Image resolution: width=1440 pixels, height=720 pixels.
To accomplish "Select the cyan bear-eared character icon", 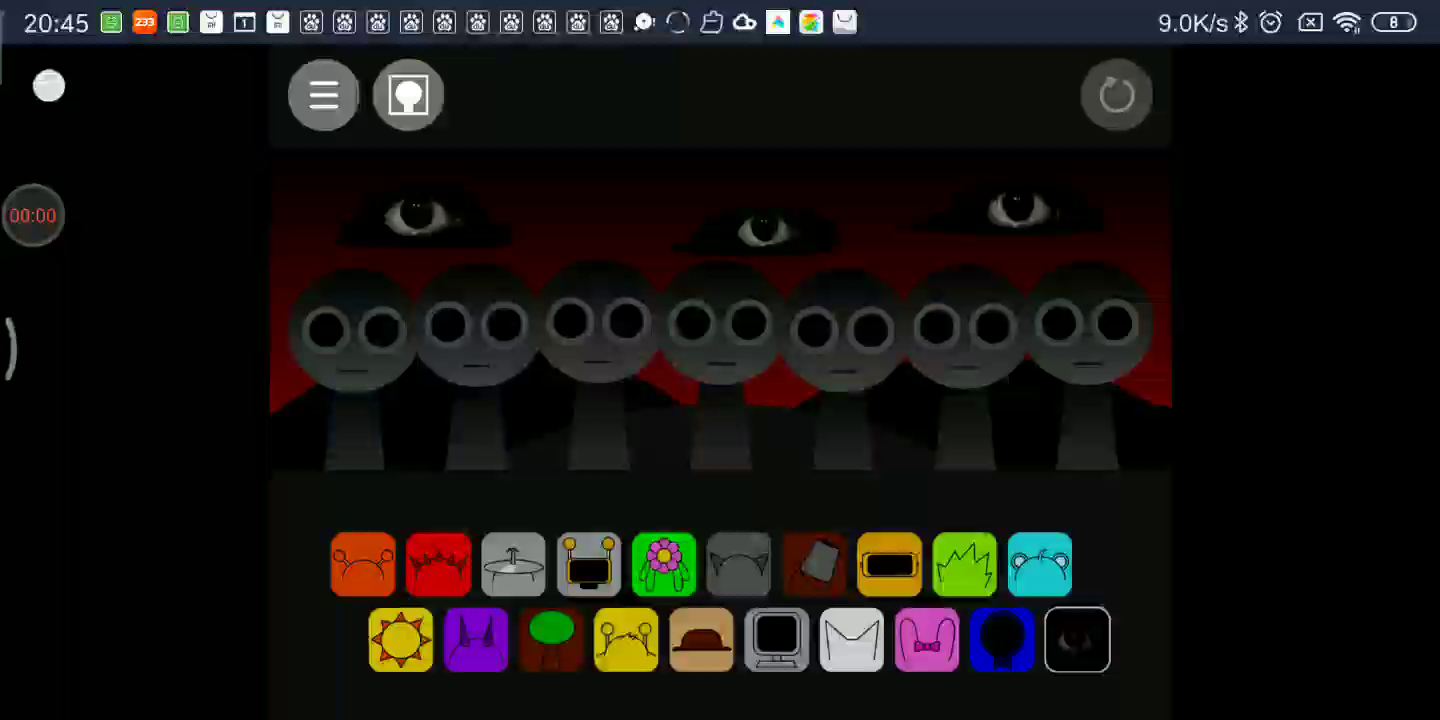I will 1040,565.
